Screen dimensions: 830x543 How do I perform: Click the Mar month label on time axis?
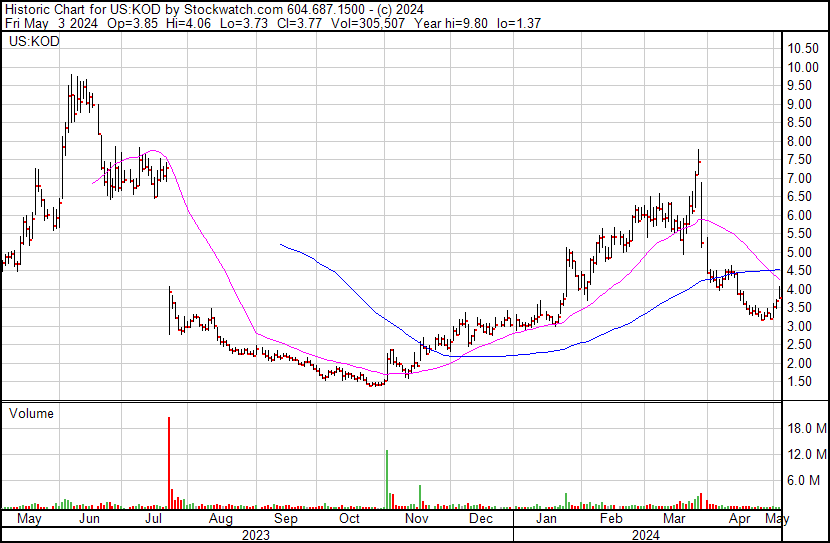pyautogui.click(x=674, y=519)
